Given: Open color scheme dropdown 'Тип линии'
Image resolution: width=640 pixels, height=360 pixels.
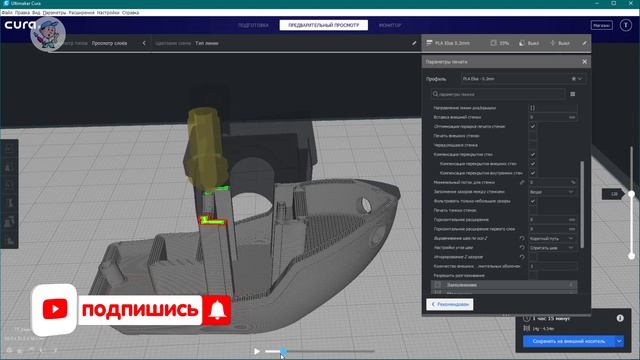Looking at the screenshot, I should click(207, 43).
